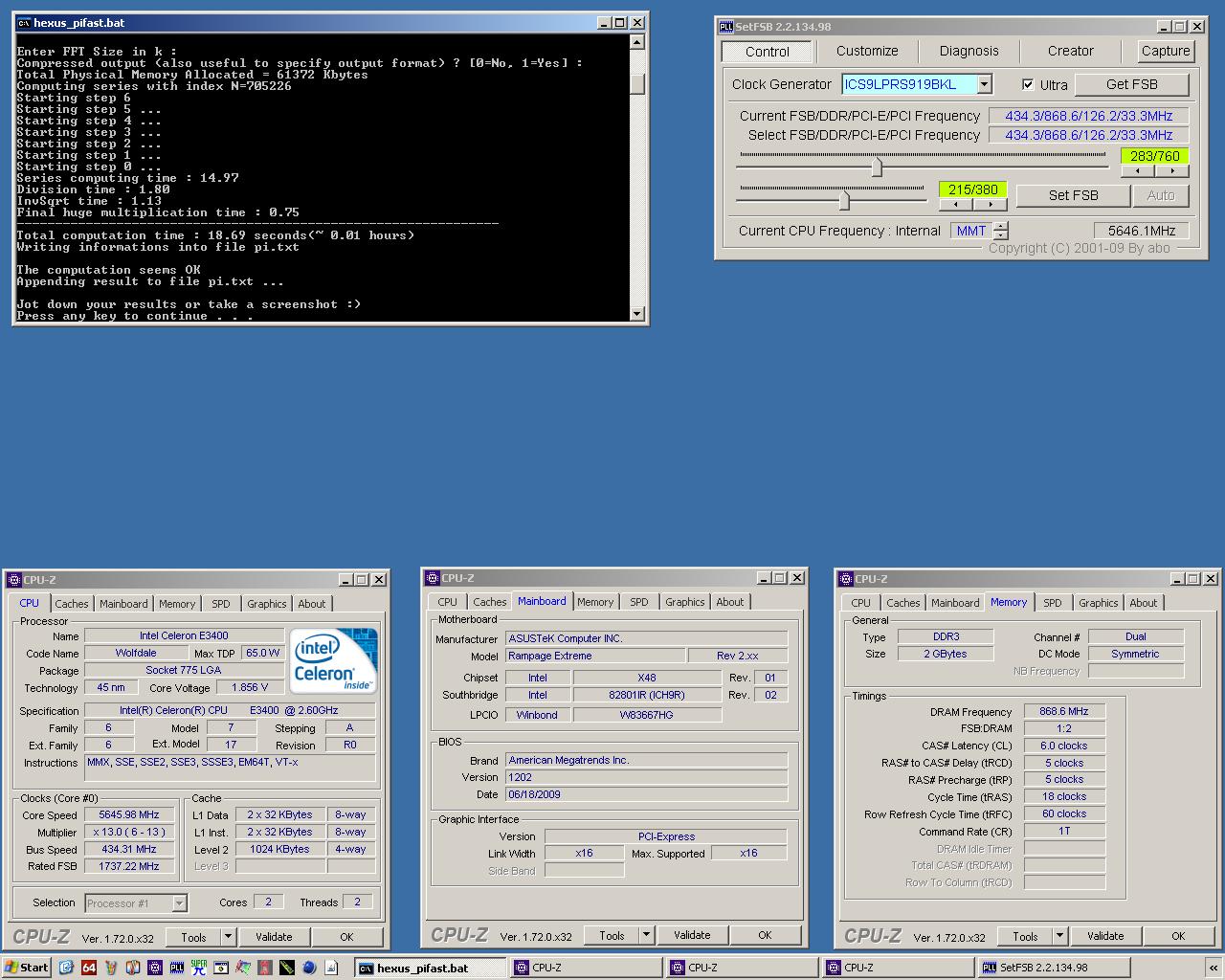
Task: Click the green memory stick quick launch icon
Action: [287, 968]
